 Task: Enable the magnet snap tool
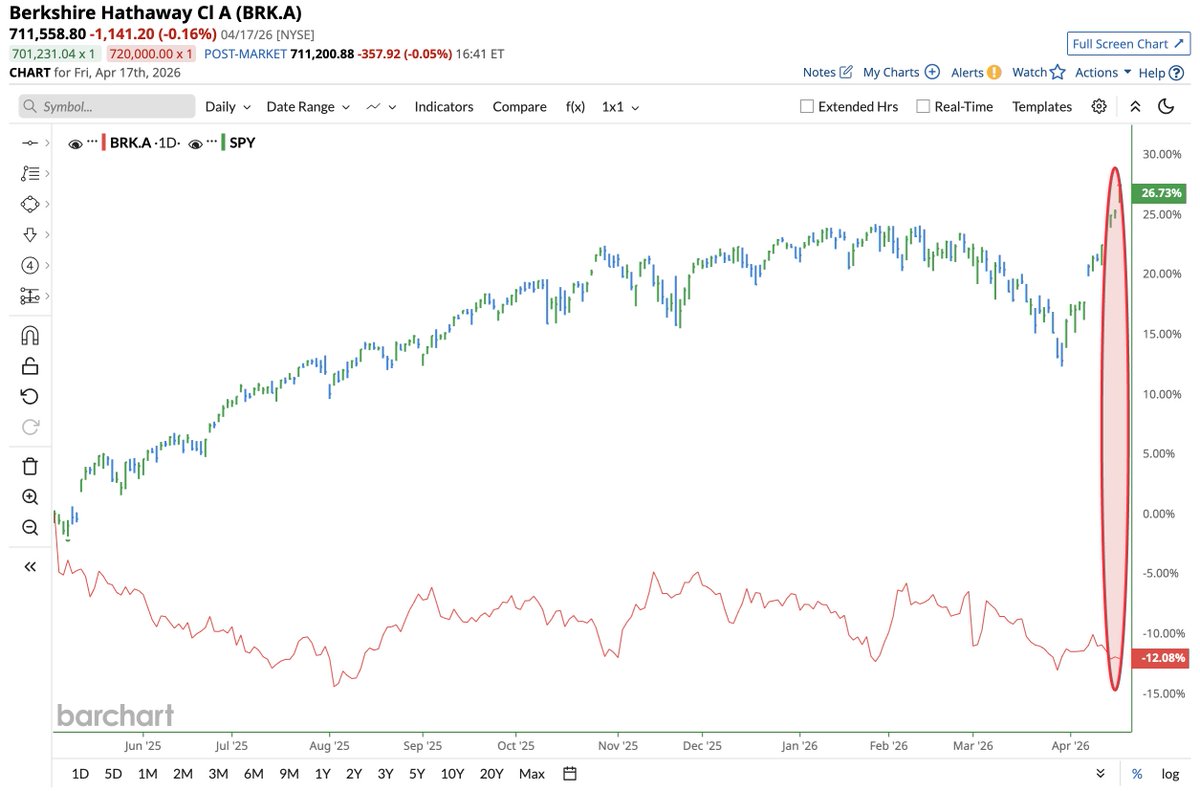(x=30, y=334)
